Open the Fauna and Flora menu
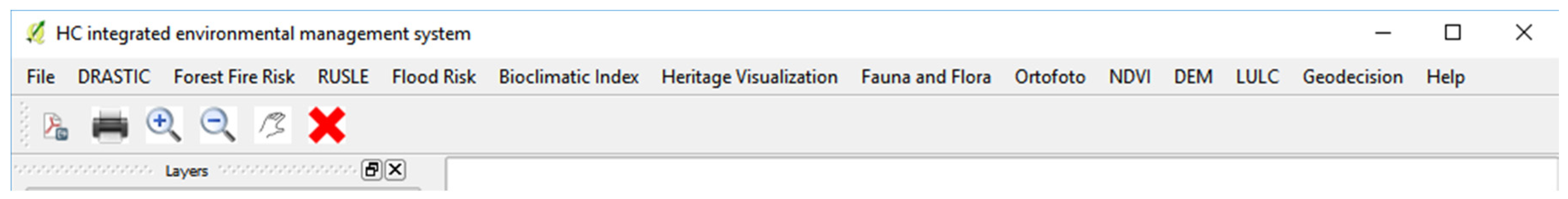Image resolution: width=1568 pixels, height=199 pixels. tap(926, 77)
